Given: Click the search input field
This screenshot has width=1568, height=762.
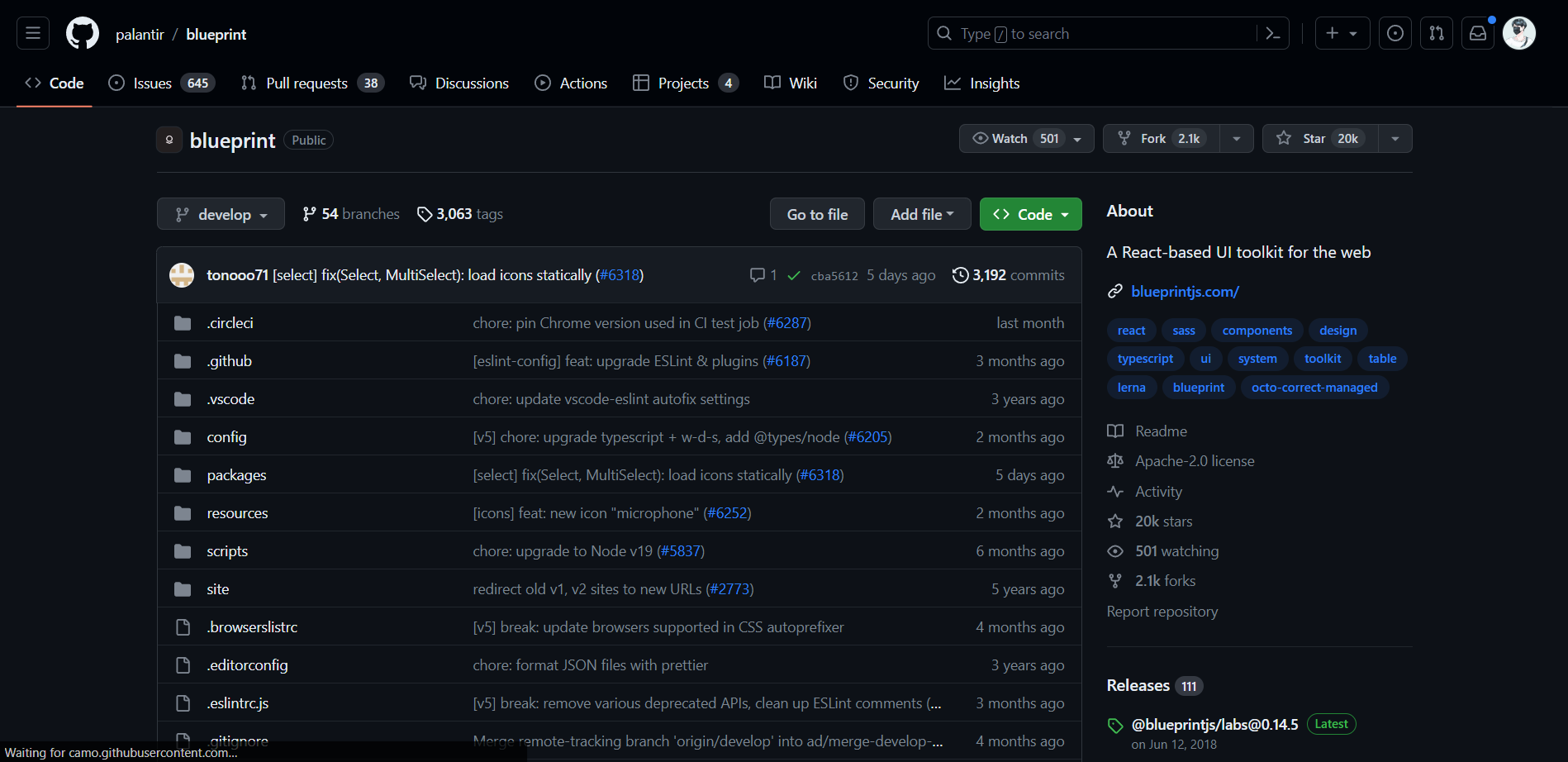Looking at the screenshot, I should point(1099,34).
